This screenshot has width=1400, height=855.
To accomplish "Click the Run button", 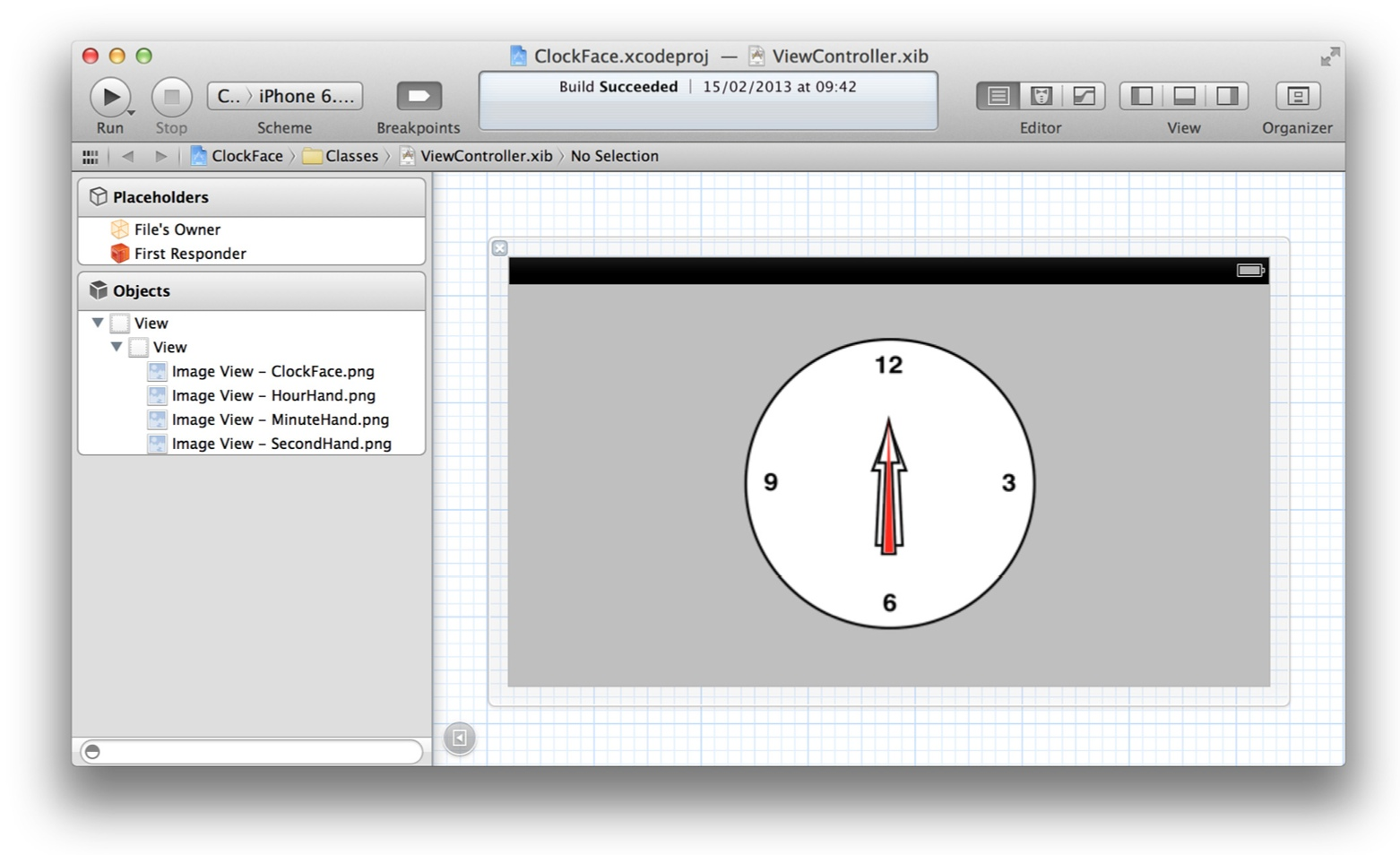I will pyautogui.click(x=110, y=96).
